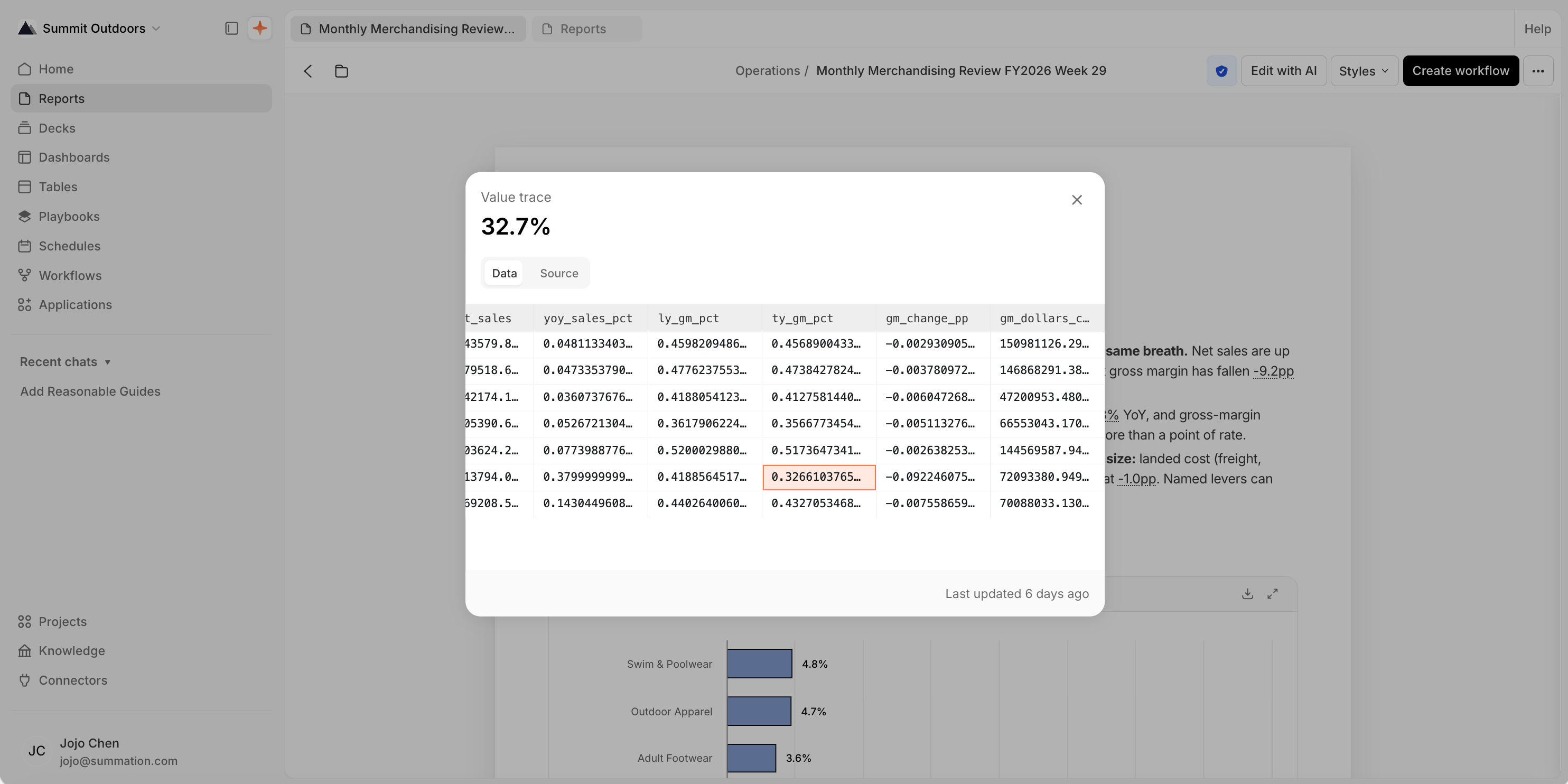The height and width of the screenshot is (784, 1568).
Task: Click the gm_change_pp column header
Action: click(x=932, y=318)
